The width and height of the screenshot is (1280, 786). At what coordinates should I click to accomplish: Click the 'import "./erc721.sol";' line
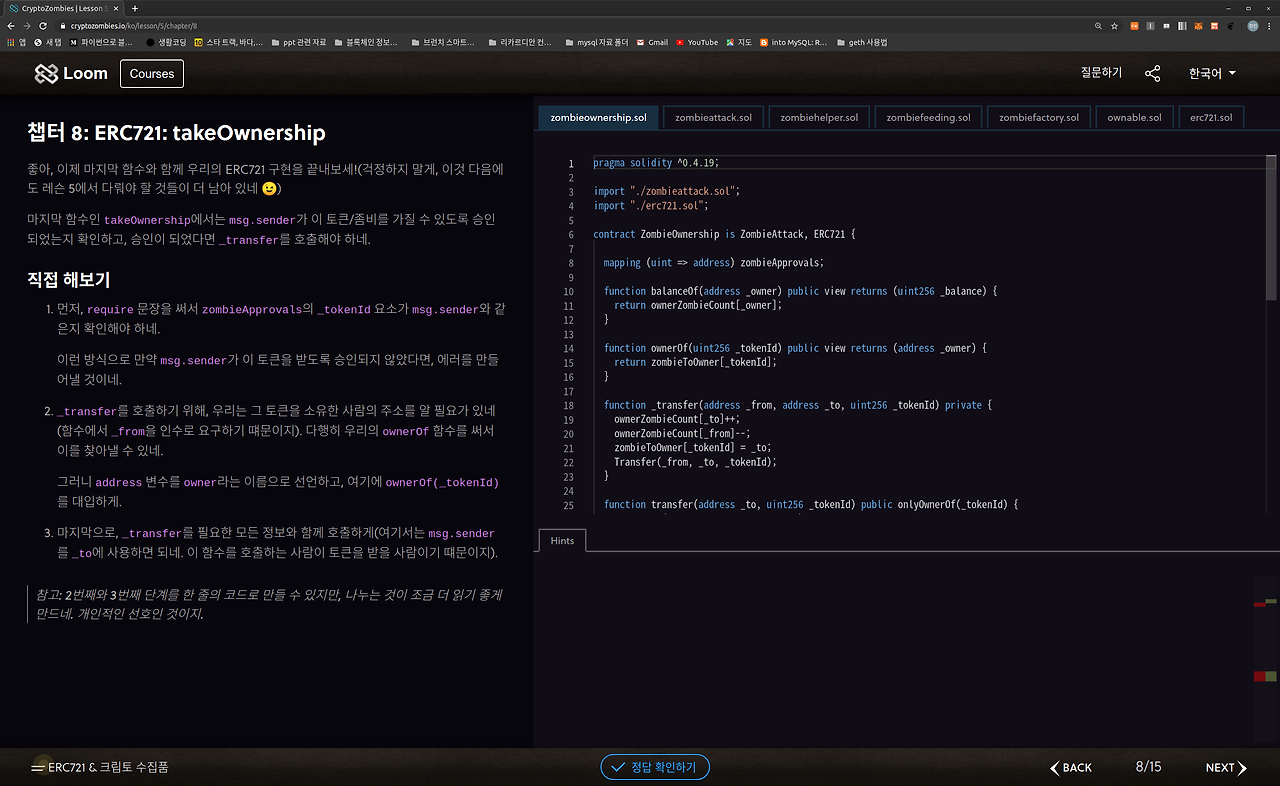point(651,205)
